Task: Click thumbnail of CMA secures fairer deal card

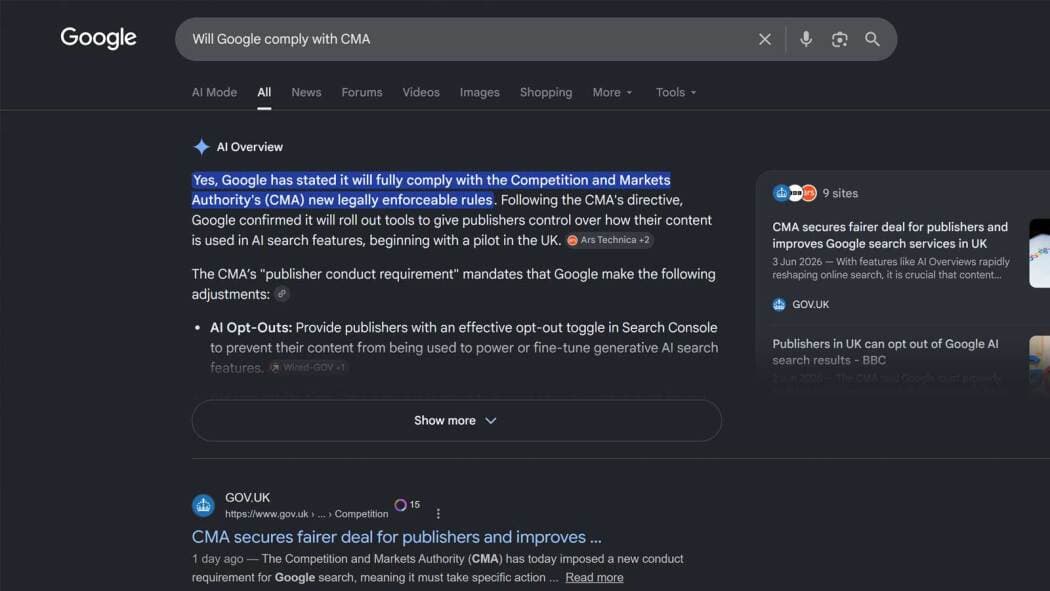Action: tap(1039, 253)
